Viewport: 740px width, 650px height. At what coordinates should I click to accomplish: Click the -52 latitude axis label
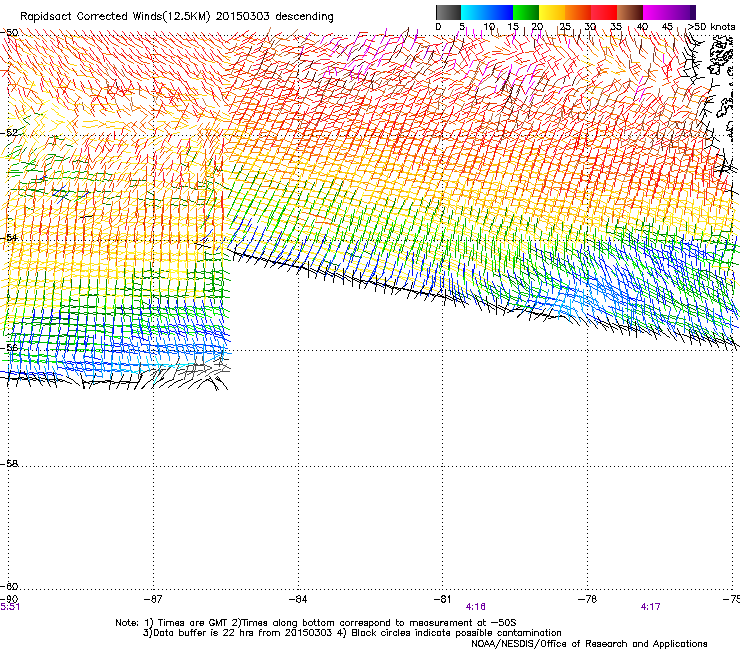[x=9, y=133]
